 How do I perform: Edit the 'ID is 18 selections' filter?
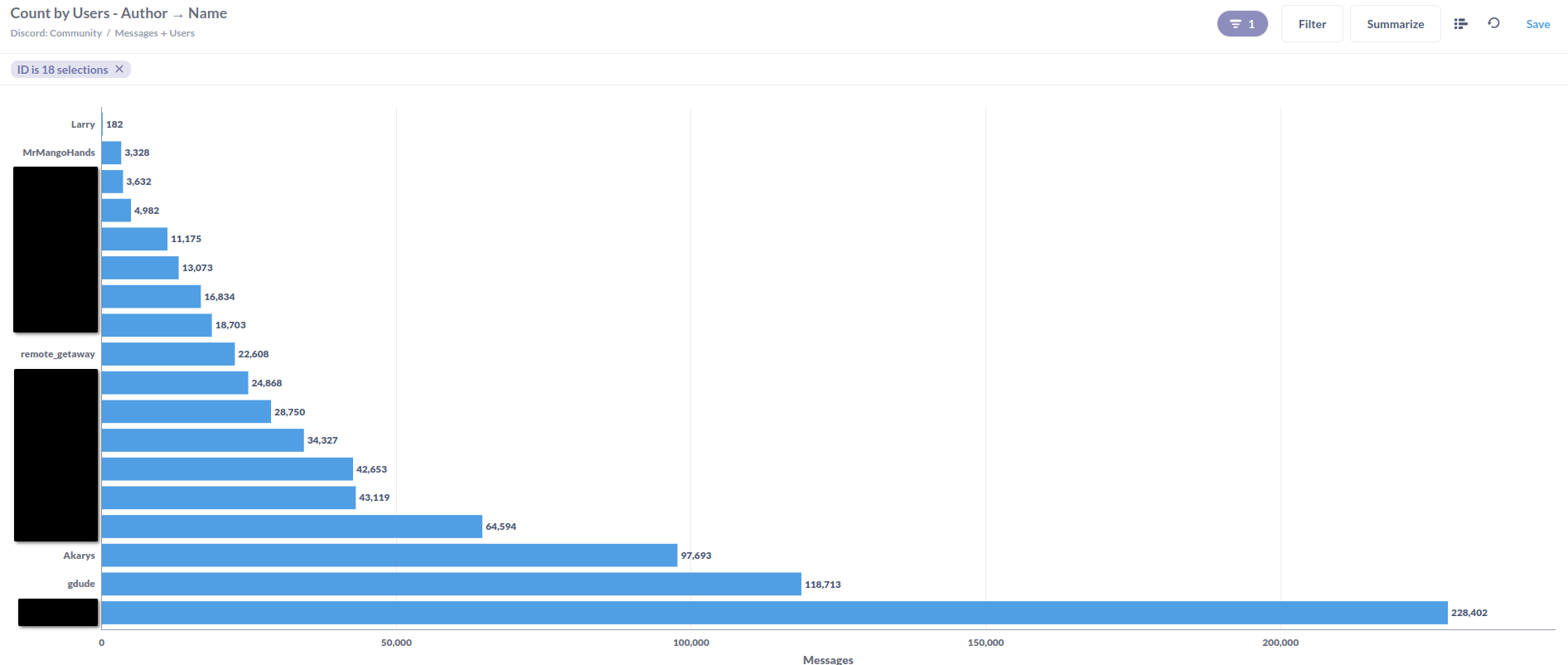[62, 70]
